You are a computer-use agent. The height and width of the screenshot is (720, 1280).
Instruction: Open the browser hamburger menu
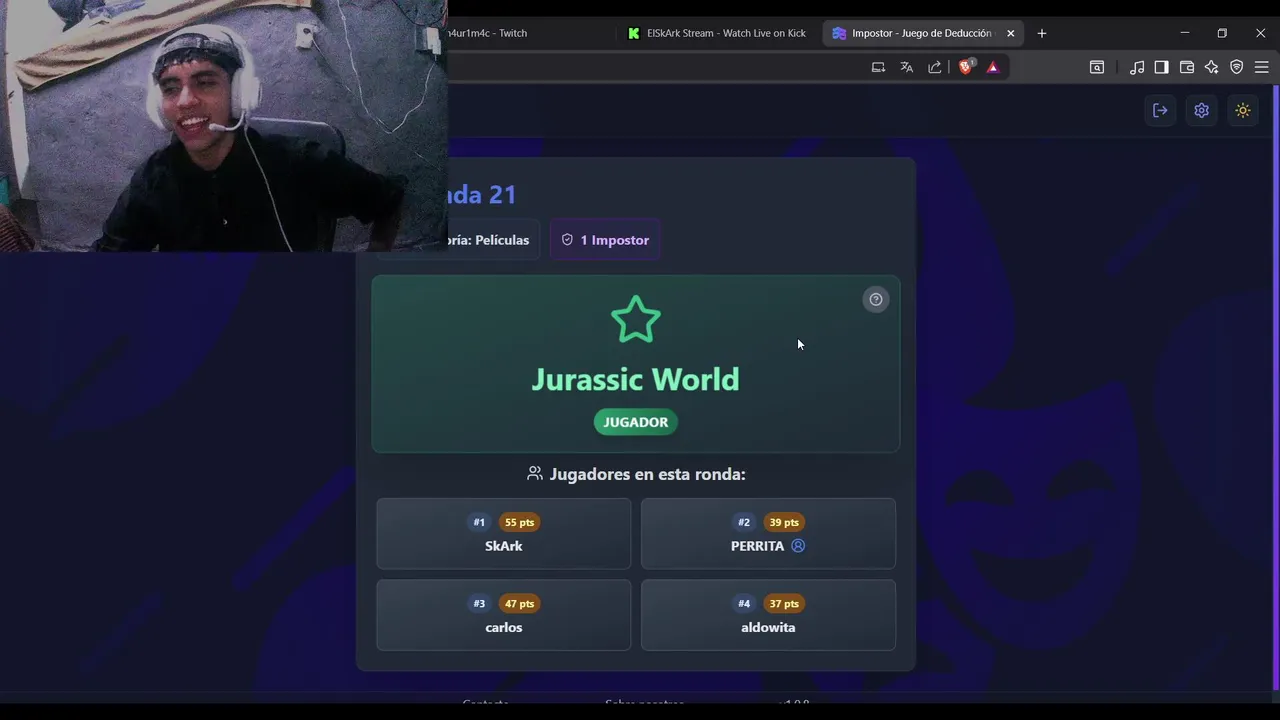click(x=1261, y=67)
